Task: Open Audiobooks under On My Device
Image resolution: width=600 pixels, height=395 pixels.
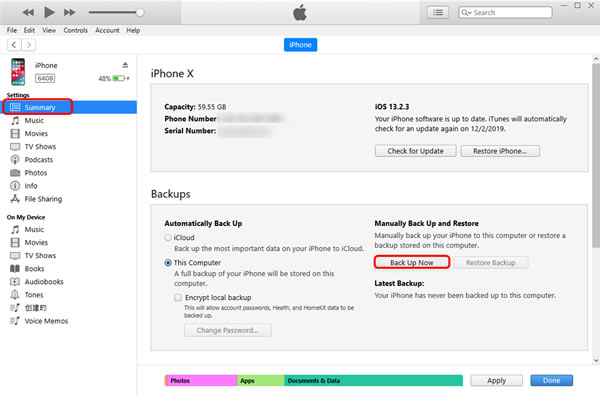Action: point(69,282)
